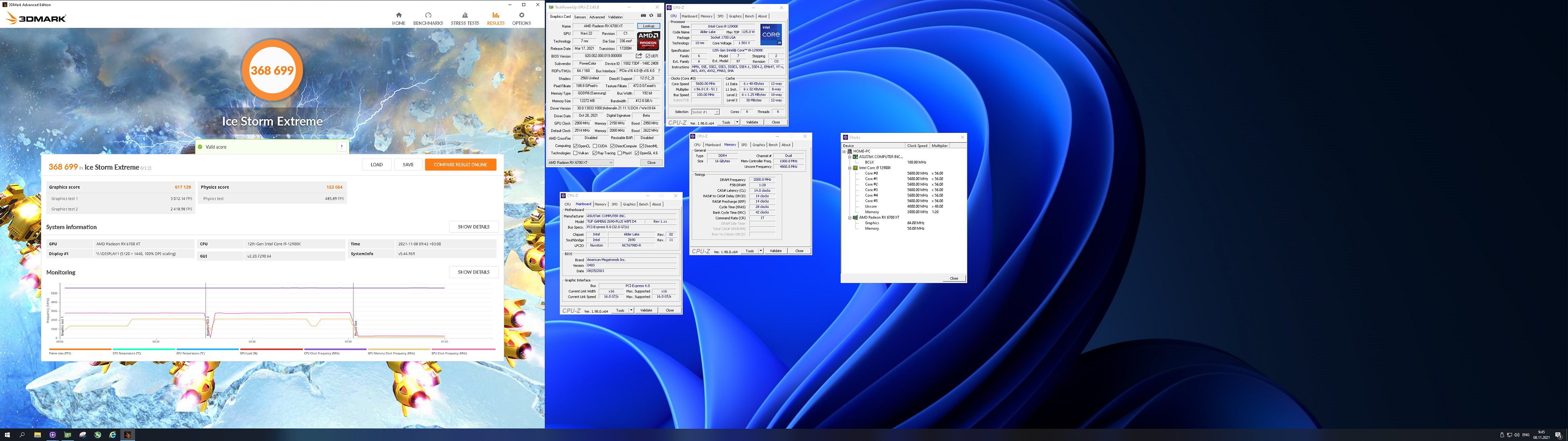Click the volume tray icon

[1517, 435]
